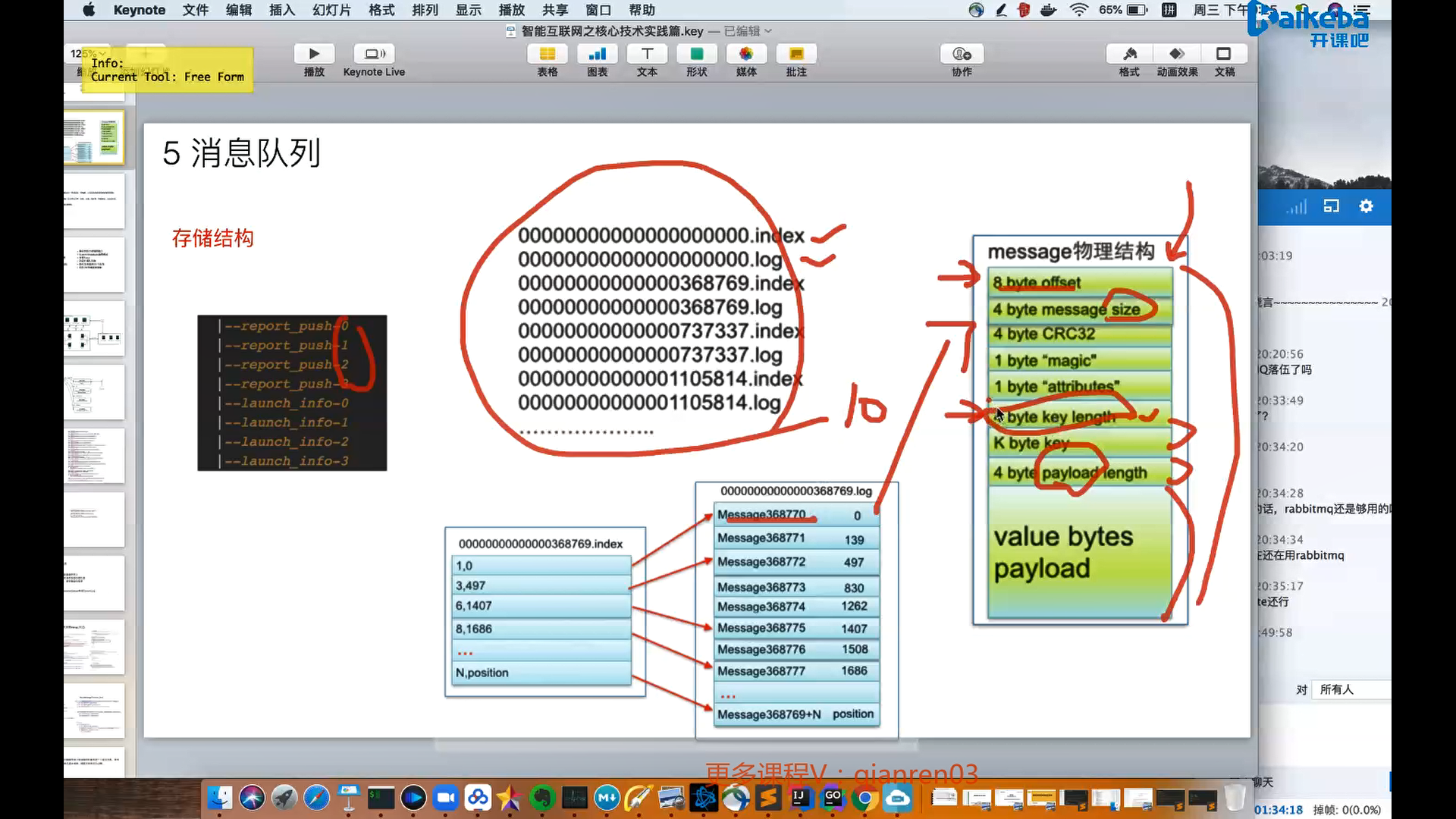
Task: Open Keynote Live from the toolbar
Action: [x=374, y=54]
